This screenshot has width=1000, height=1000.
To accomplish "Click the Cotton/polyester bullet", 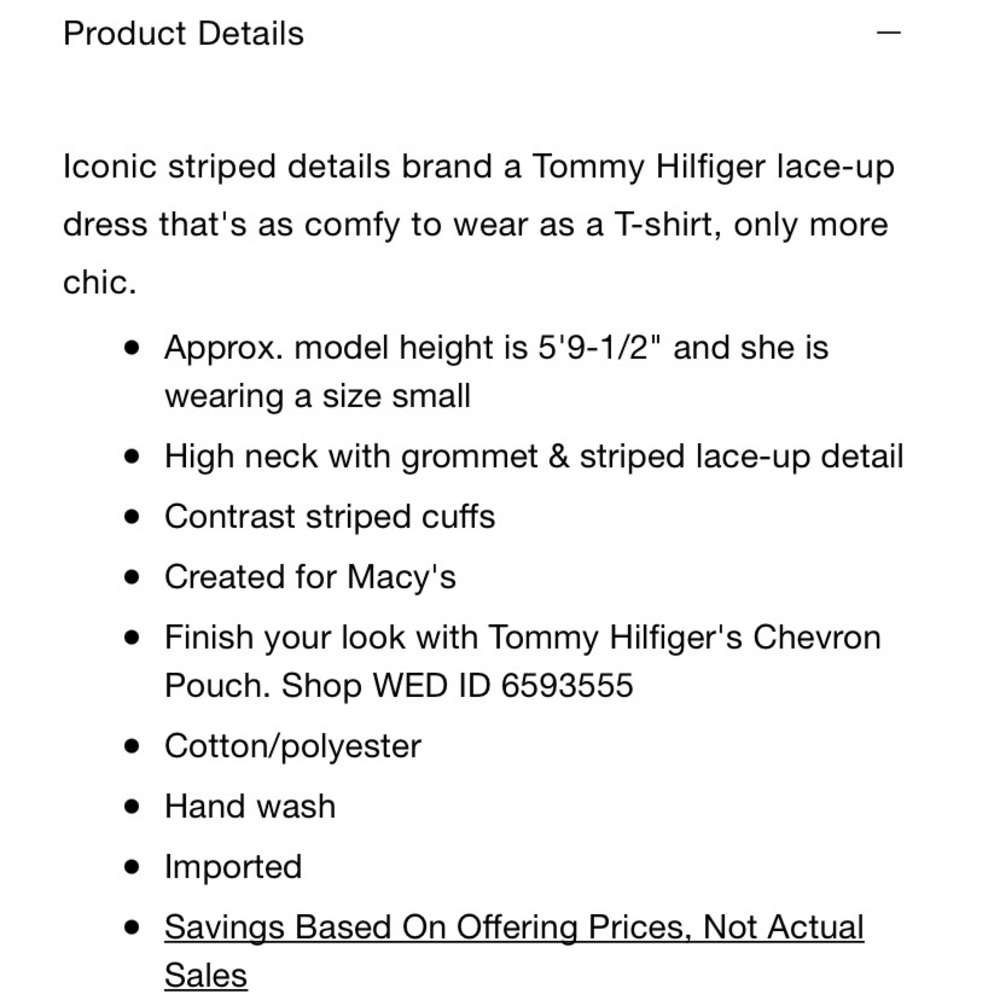I will pyautogui.click(x=293, y=746).
